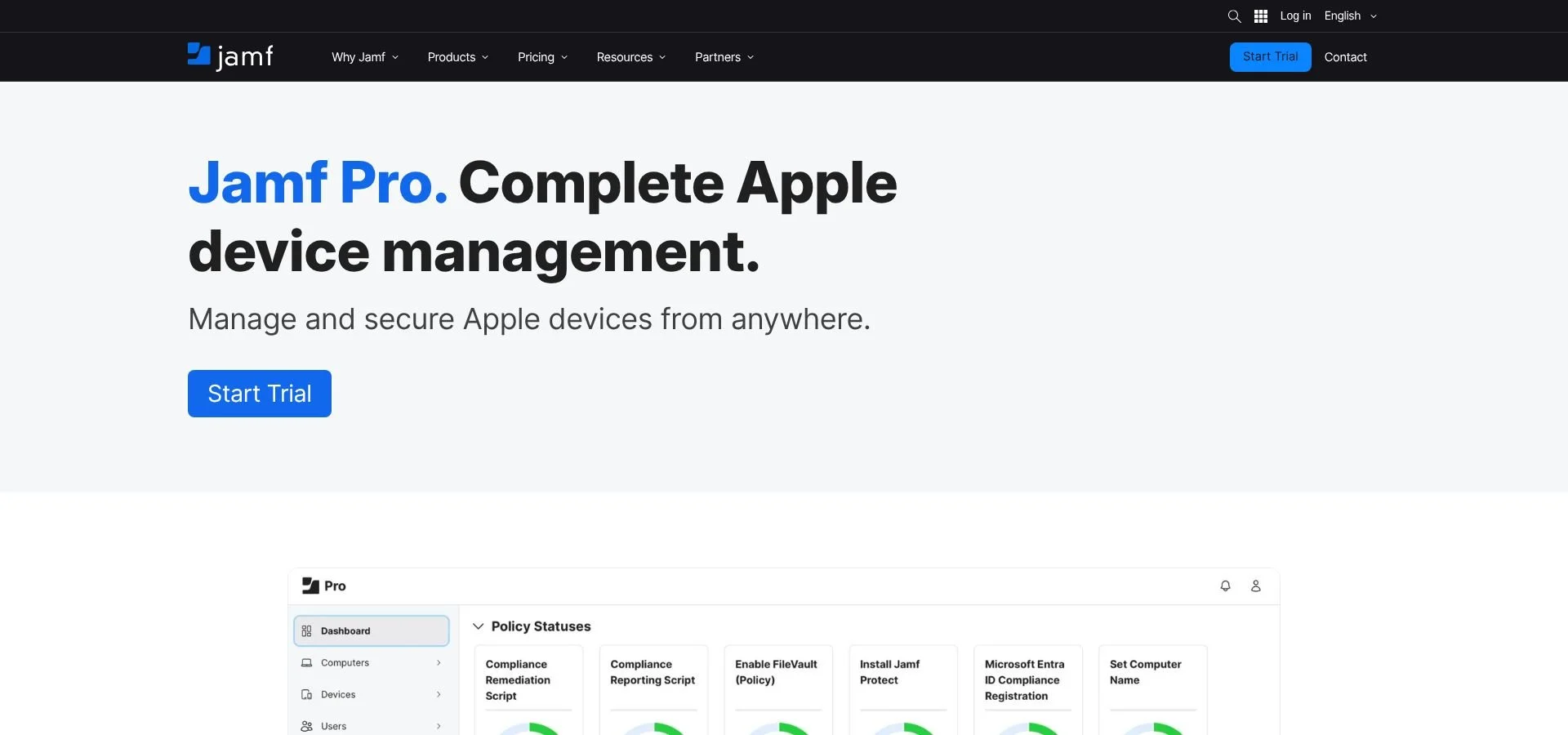Image resolution: width=1568 pixels, height=735 pixels.
Task: Open the Contact link
Action: pos(1346,57)
